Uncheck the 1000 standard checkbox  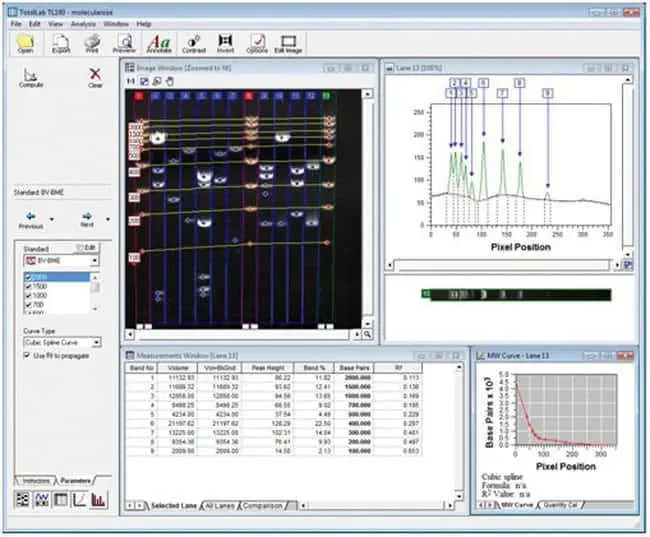pyautogui.click(x=26, y=294)
